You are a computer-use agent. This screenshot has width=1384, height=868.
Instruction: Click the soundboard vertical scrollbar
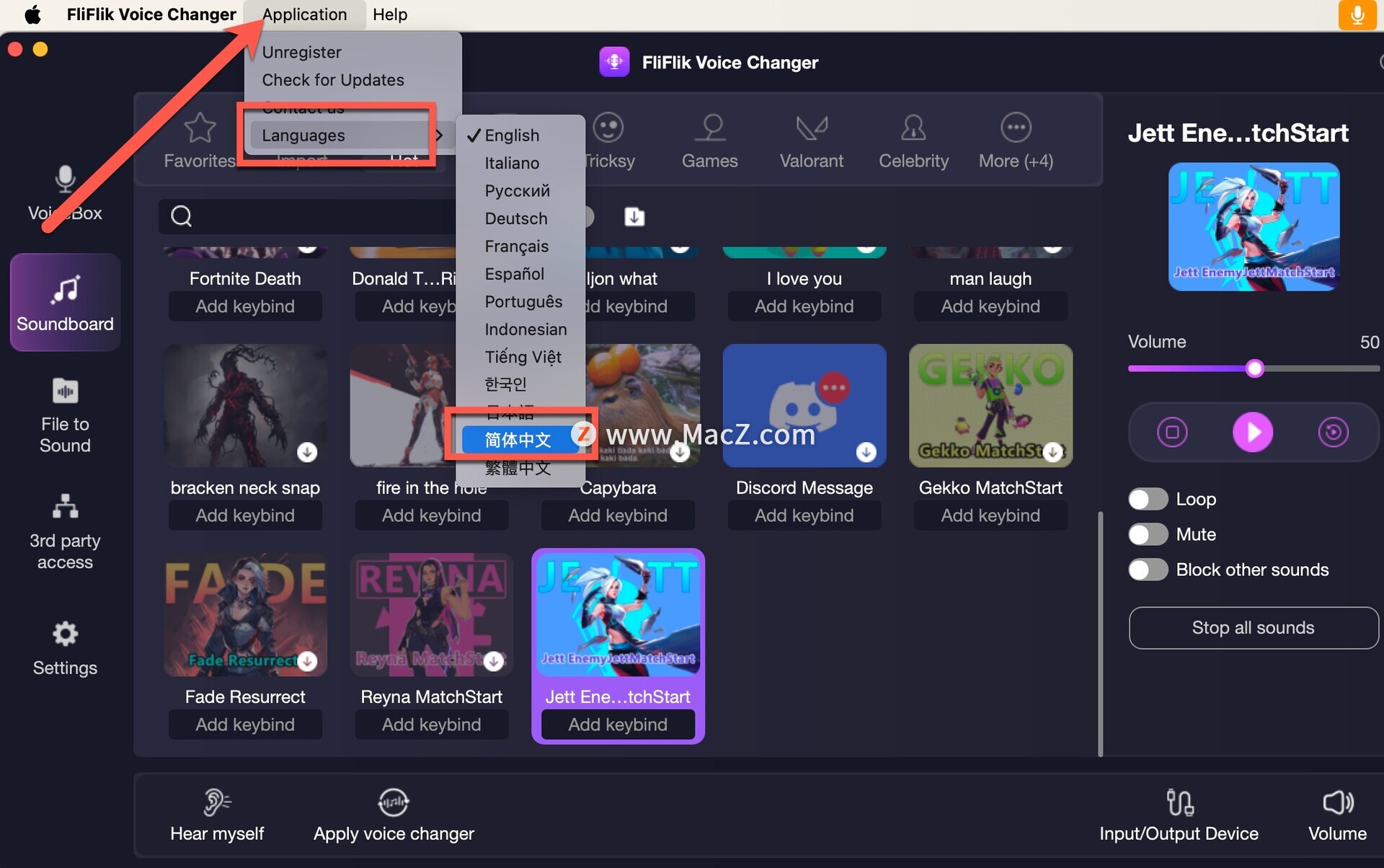pos(1100,634)
